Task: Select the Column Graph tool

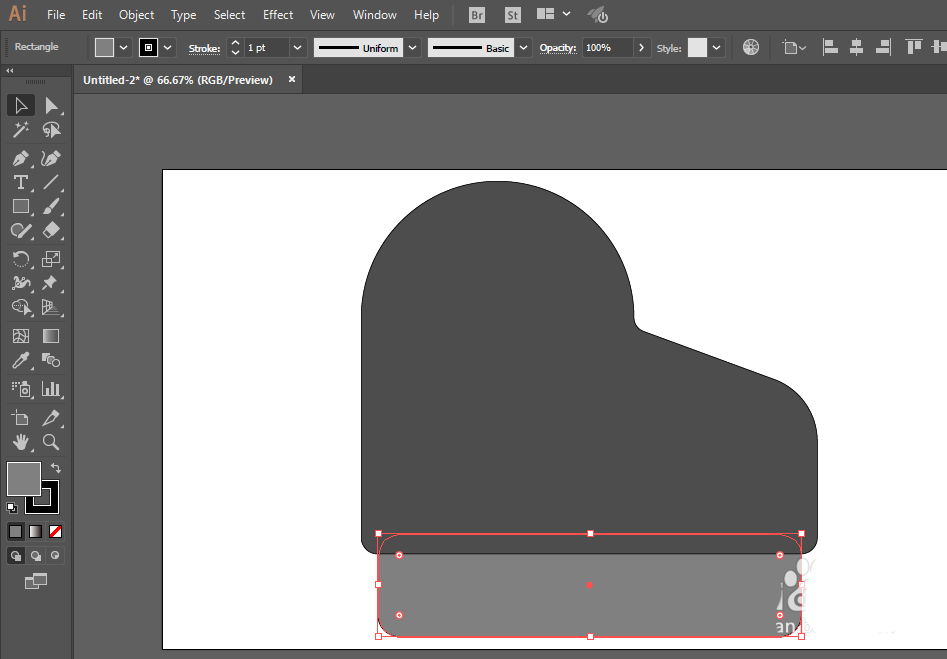Action: (51, 389)
